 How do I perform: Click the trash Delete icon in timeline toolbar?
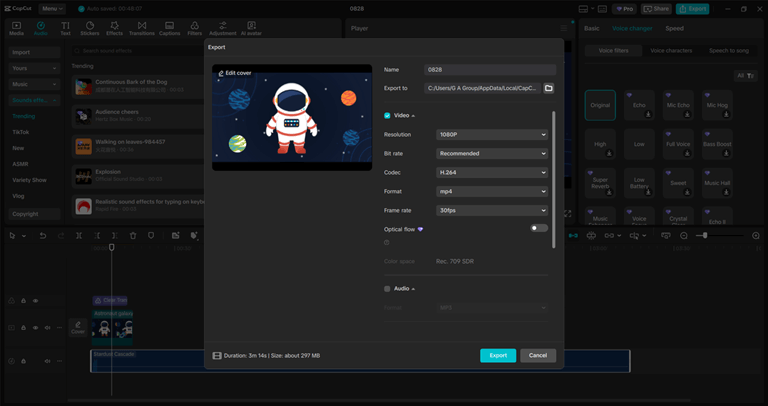click(133, 236)
